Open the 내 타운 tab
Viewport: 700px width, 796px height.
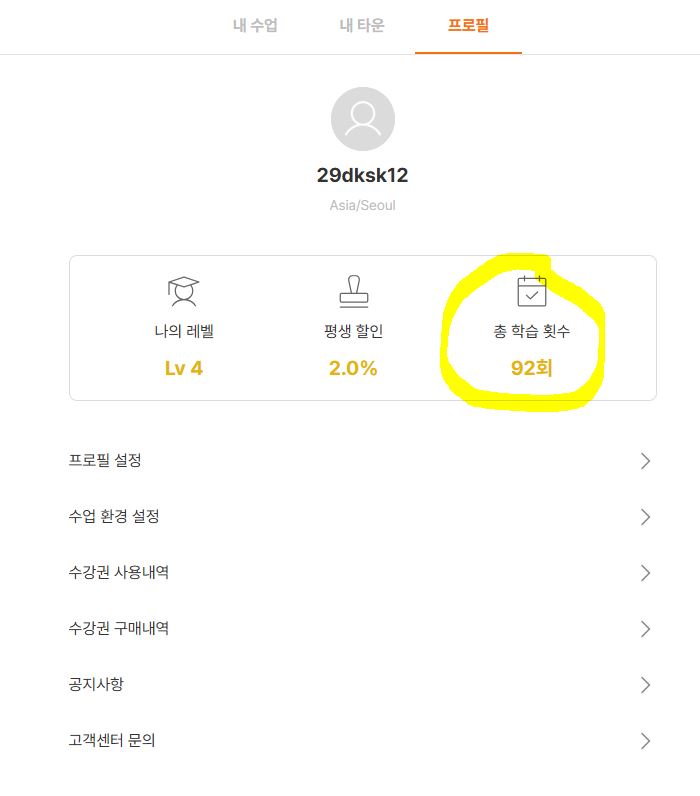pos(362,26)
